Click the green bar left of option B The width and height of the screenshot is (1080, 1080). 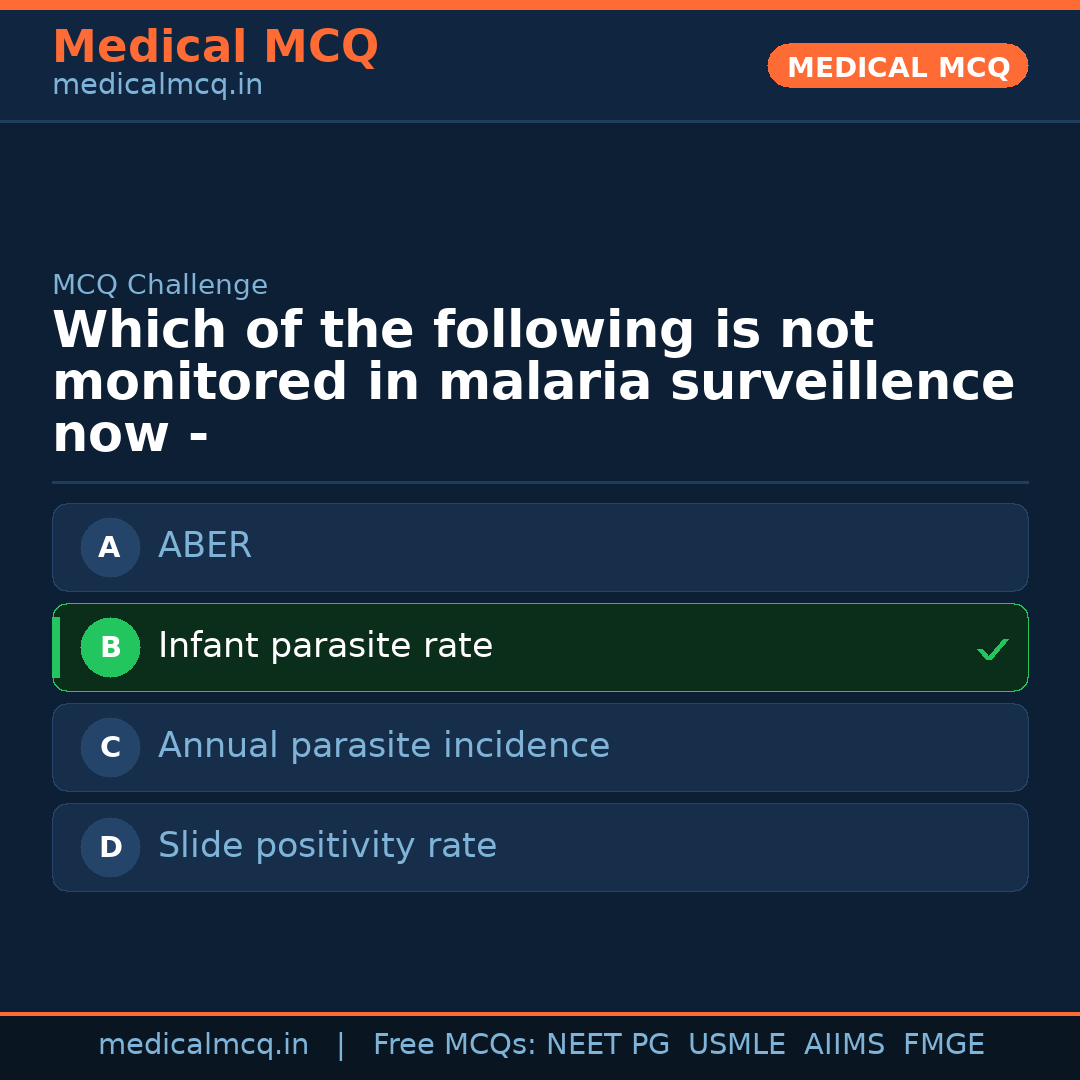point(56,647)
